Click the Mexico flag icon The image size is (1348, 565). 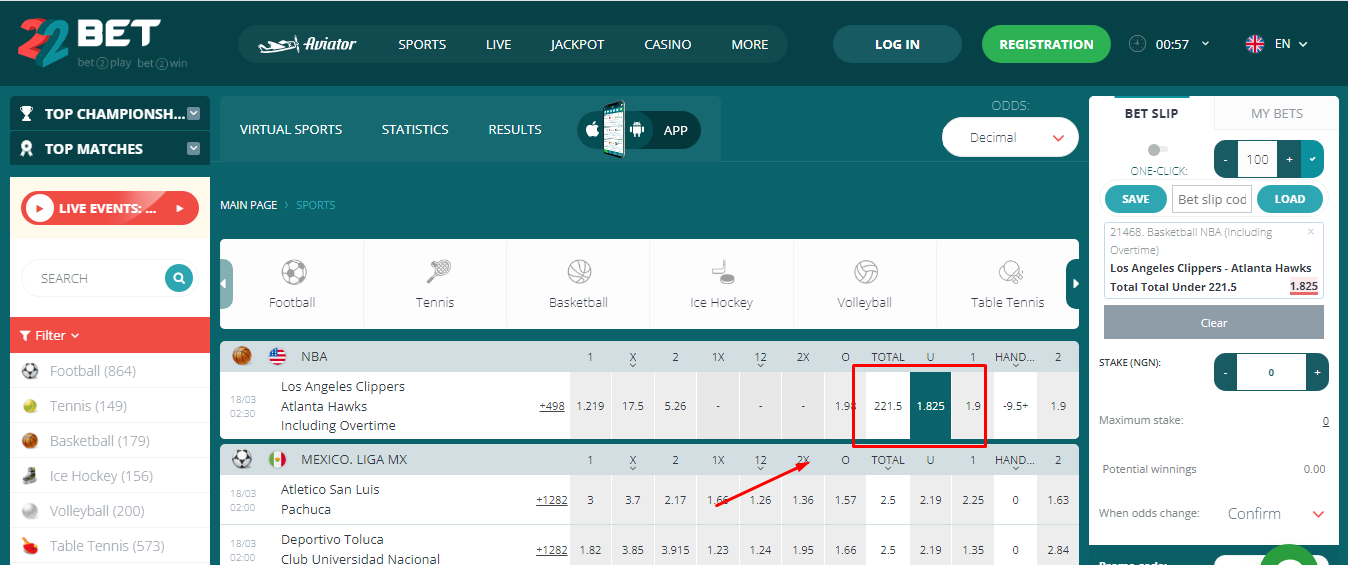277,459
